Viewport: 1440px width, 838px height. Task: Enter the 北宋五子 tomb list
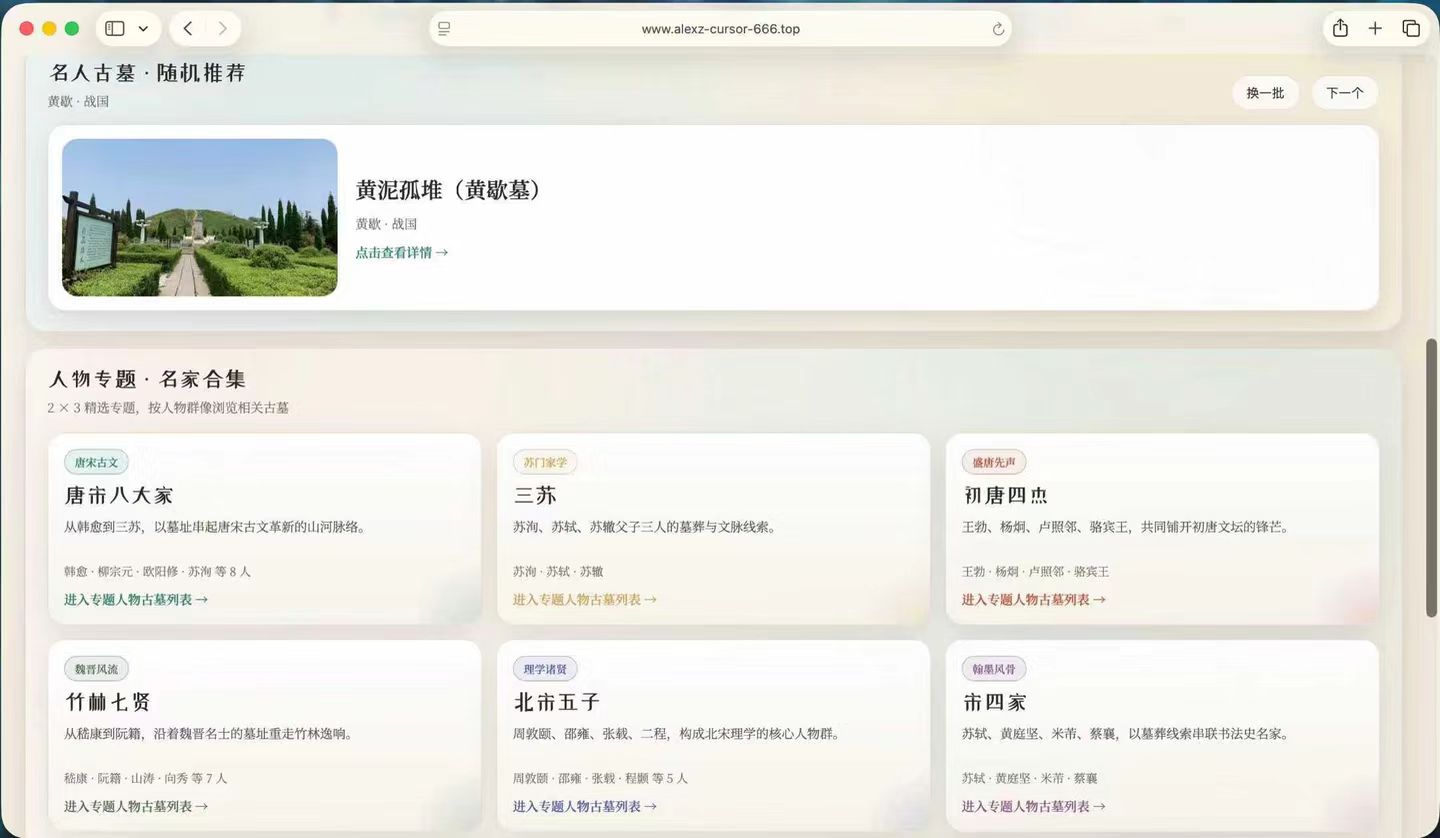click(x=584, y=806)
